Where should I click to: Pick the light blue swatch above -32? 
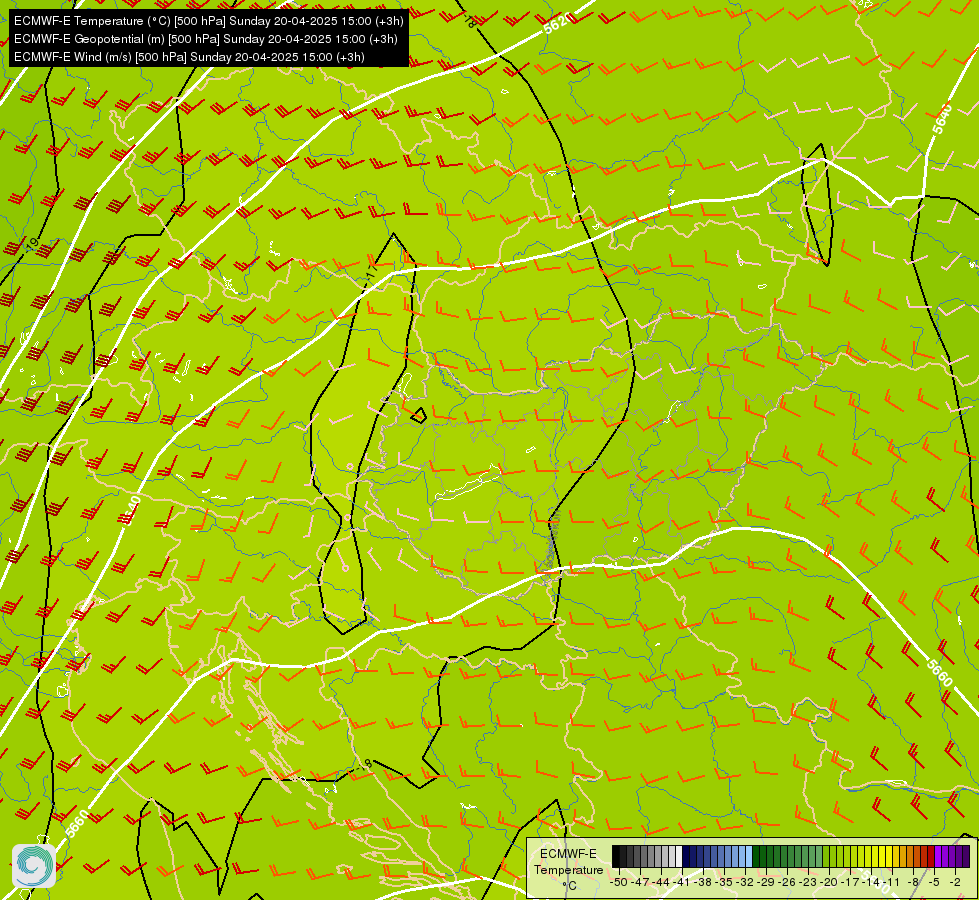click(749, 856)
